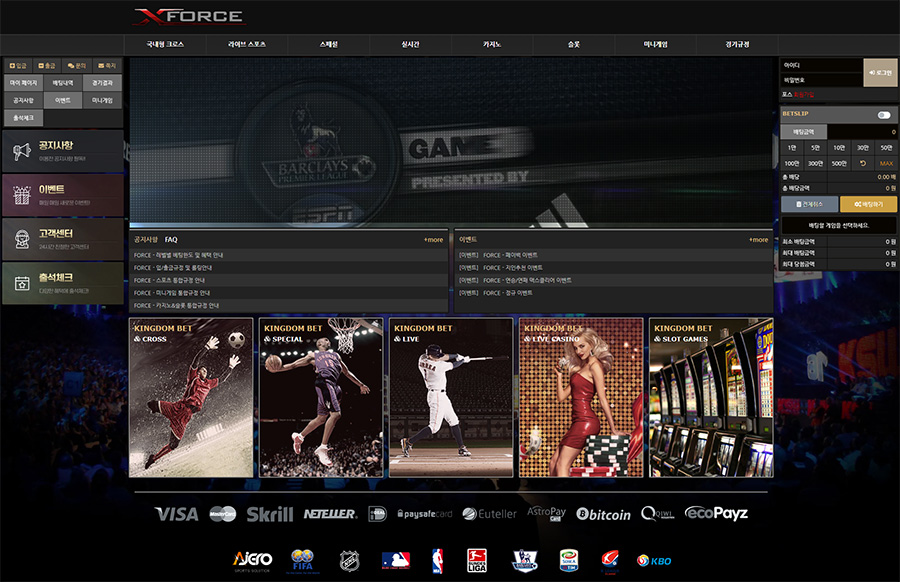The image size is (900, 582).
Task: Click the FIFA logo
Action: pos(302,561)
